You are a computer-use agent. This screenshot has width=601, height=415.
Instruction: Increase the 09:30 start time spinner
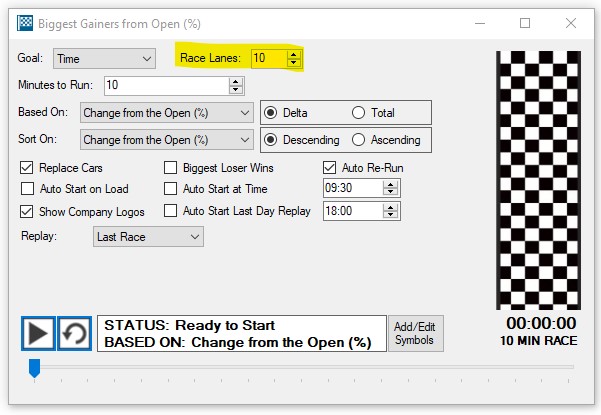pos(393,184)
